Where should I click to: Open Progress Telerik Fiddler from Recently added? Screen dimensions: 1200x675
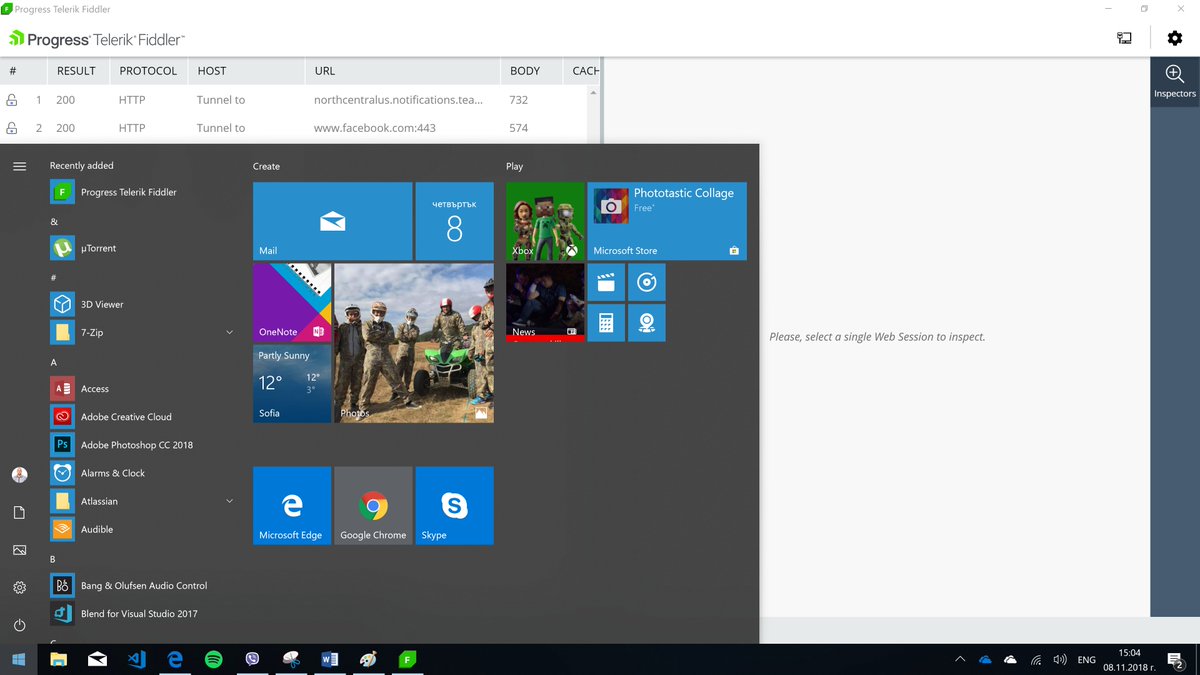click(x=143, y=192)
